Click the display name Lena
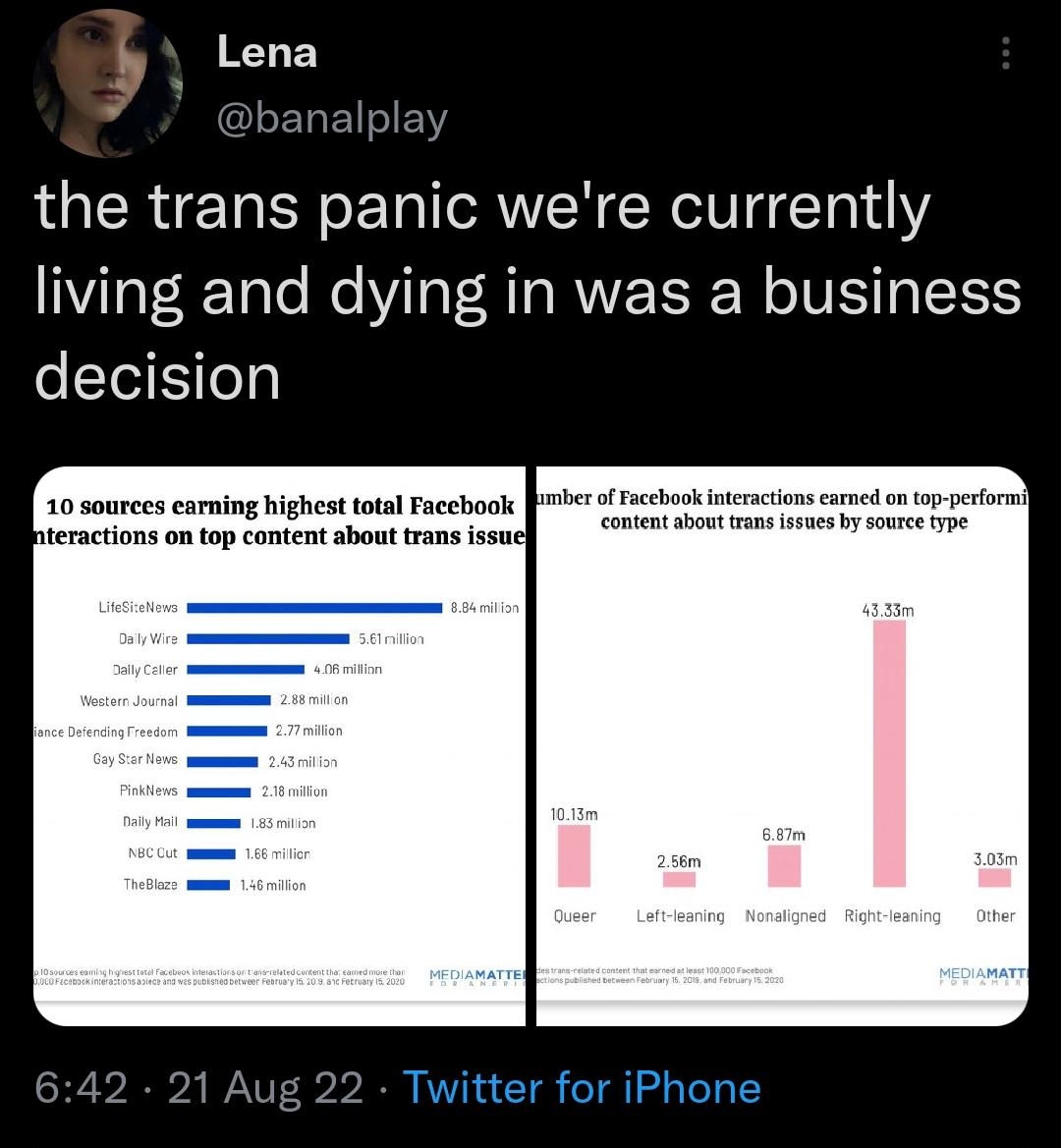This screenshot has width=1061, height=1148. [266, 53]
